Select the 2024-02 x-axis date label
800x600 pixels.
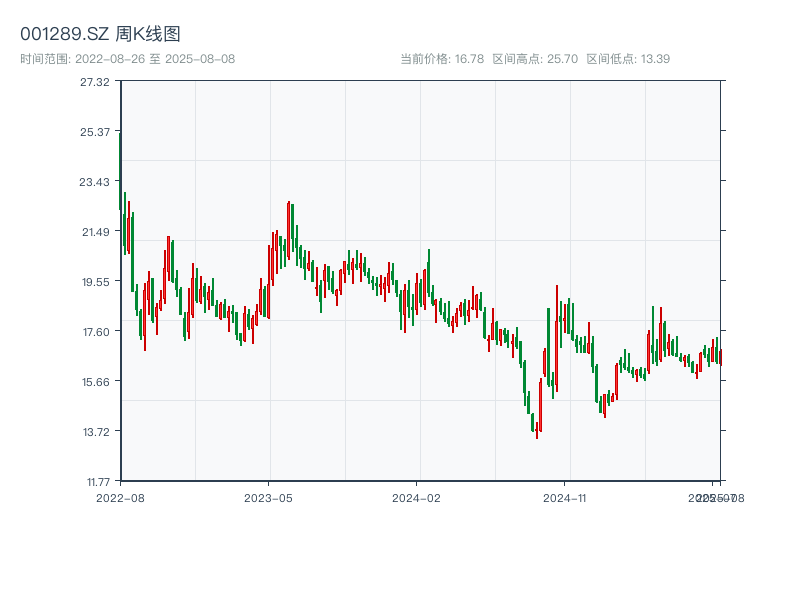tap(417, 497)
